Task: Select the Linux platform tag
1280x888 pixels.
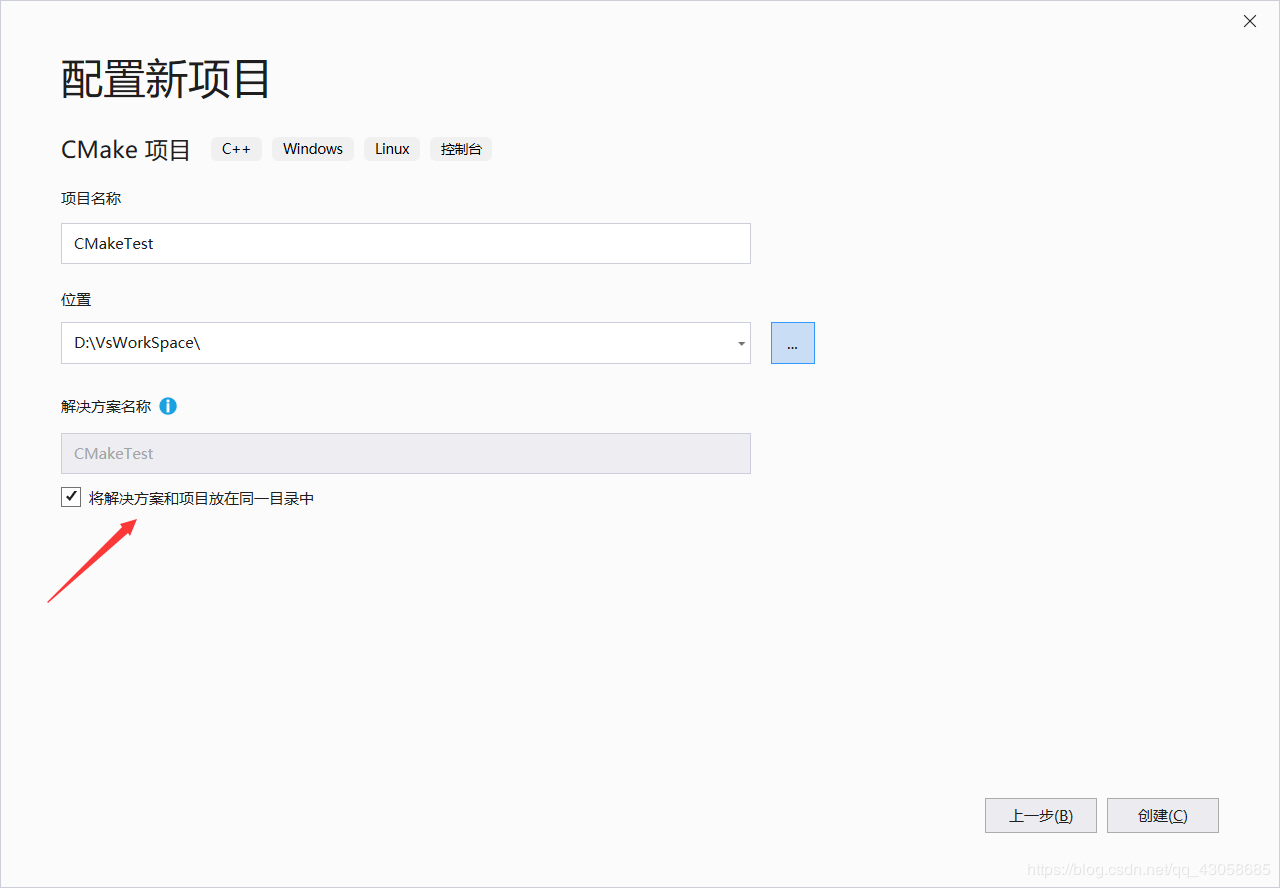Action: click(x=391, y=148)
